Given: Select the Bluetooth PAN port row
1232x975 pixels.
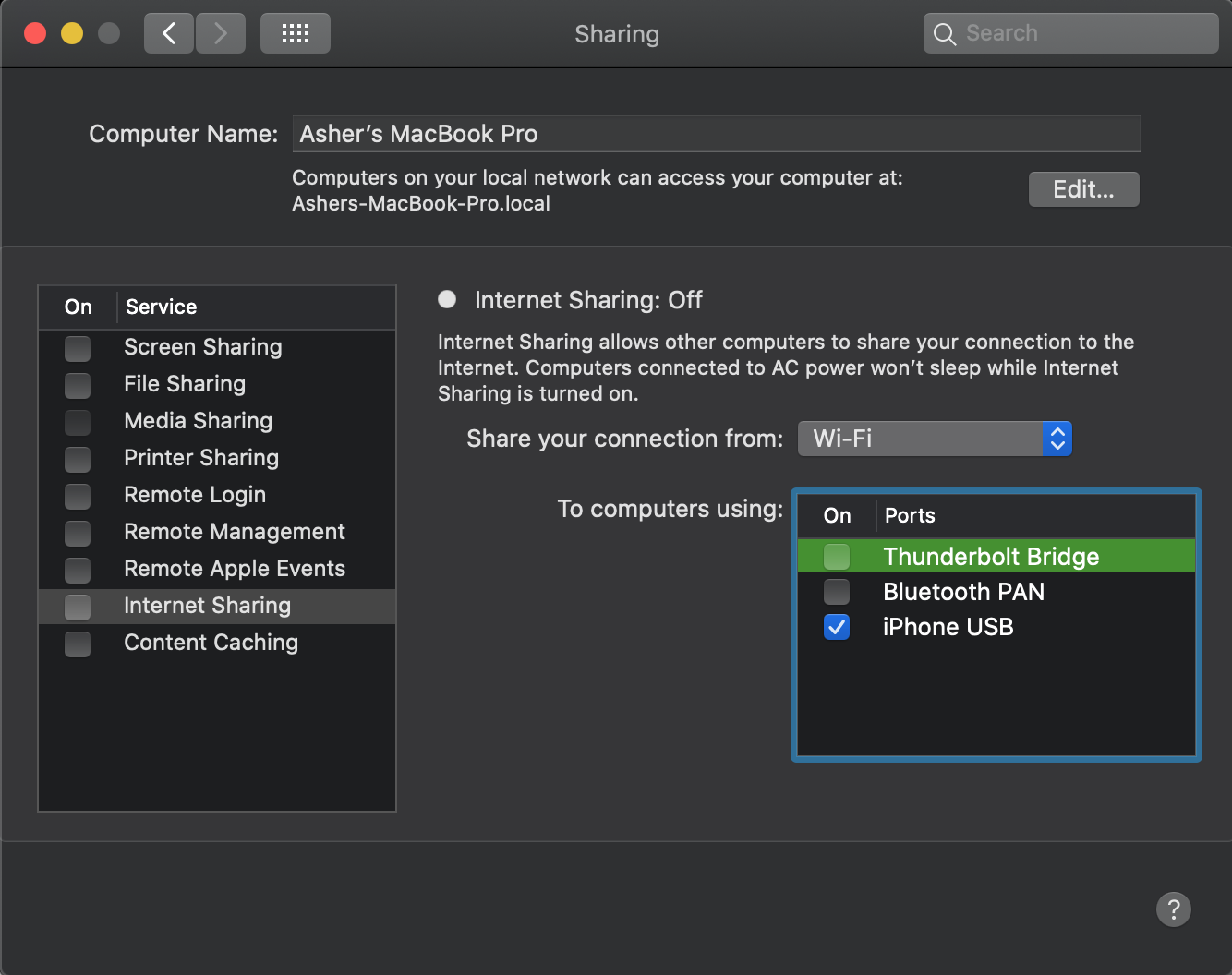Looking at the screenshot, I should click(x=996, y=592).
